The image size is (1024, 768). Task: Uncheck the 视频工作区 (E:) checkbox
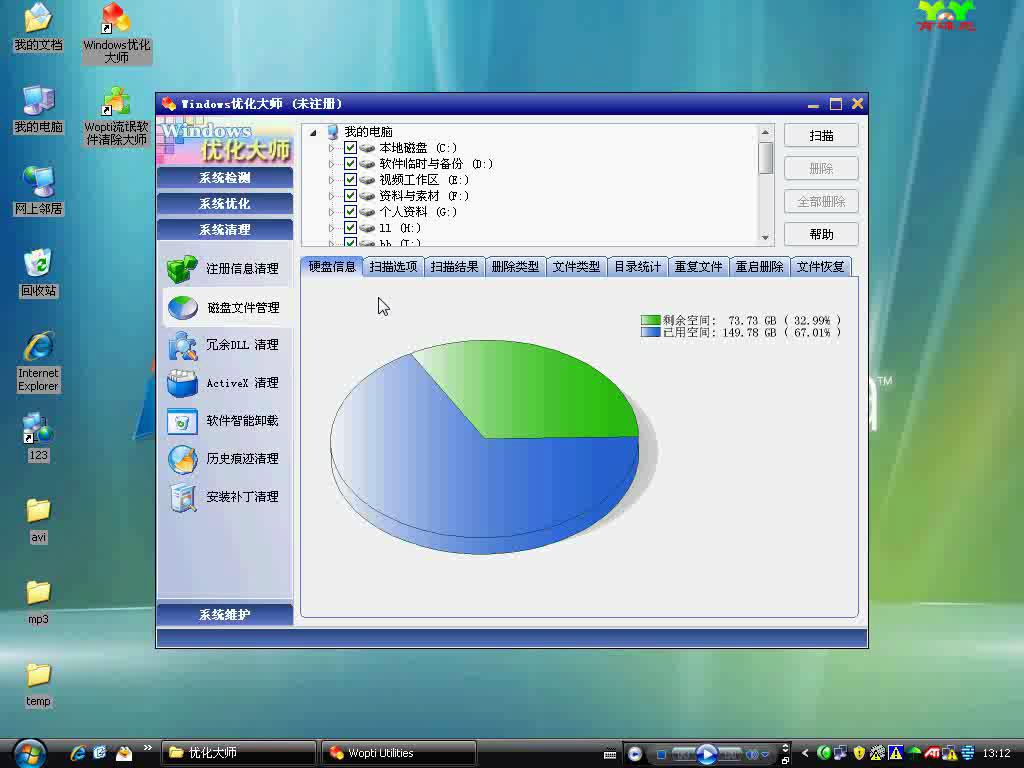click(x=351, y=180)
